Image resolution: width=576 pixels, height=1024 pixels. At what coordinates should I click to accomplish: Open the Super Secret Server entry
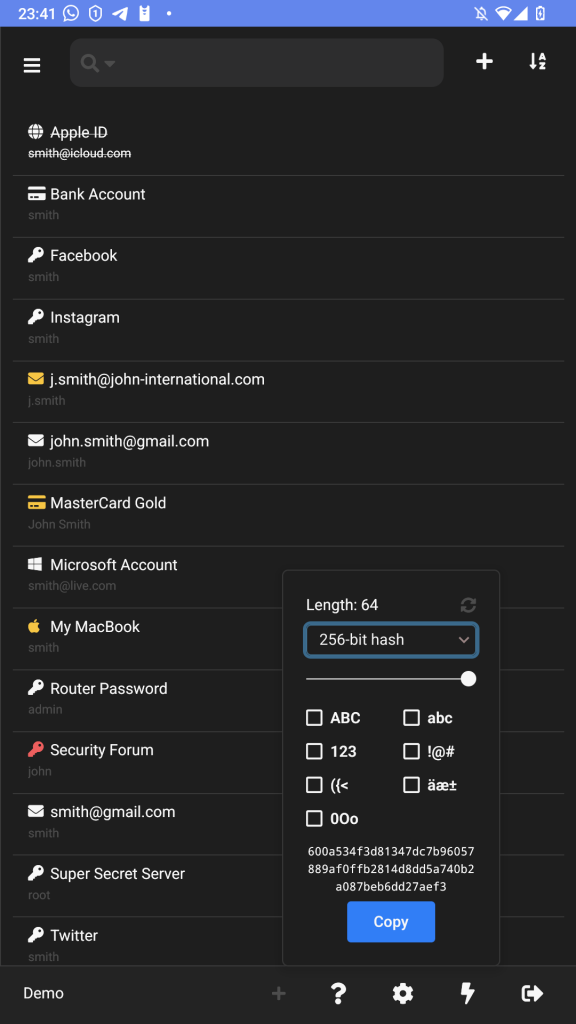[150, 886]
